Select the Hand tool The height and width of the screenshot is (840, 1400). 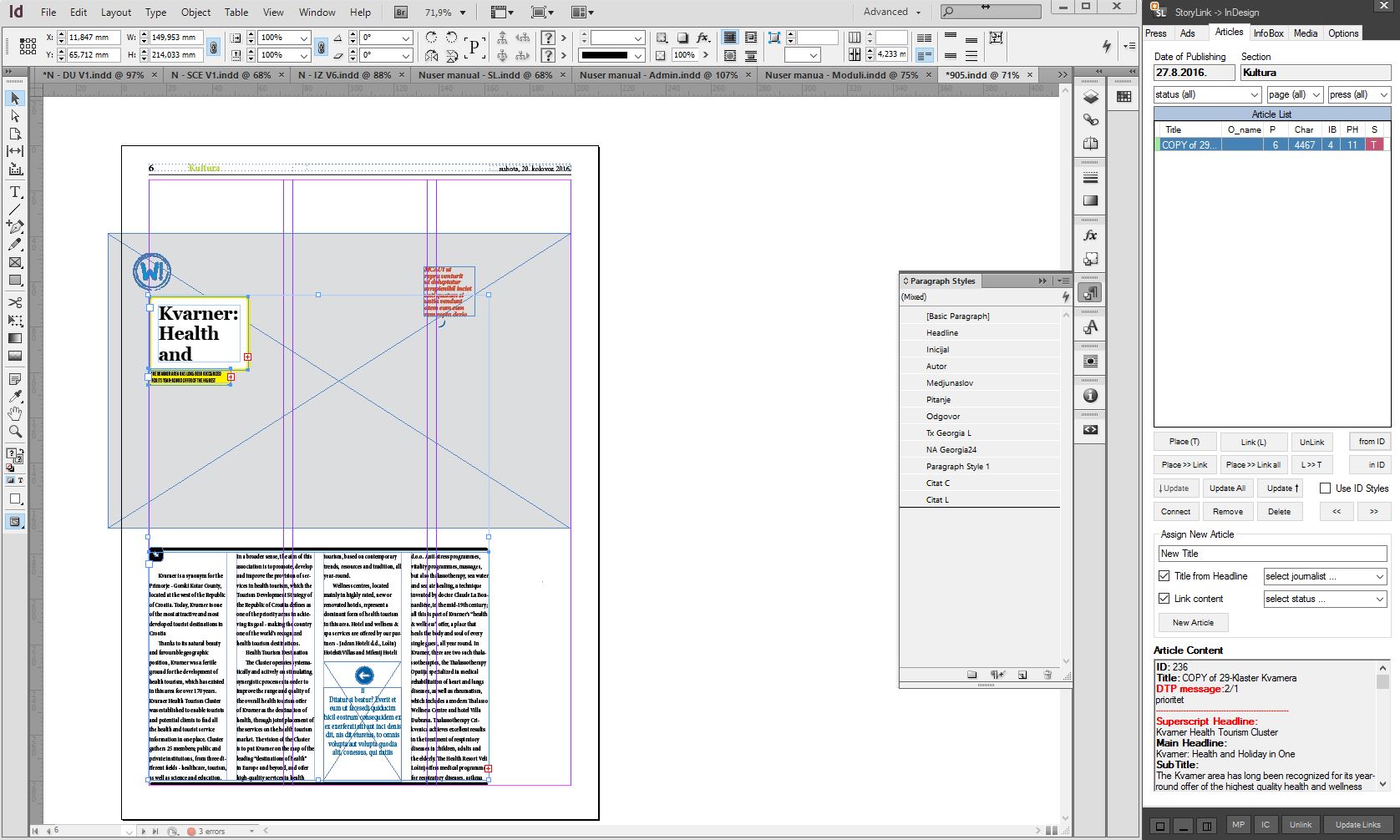[x=15, y=414]
